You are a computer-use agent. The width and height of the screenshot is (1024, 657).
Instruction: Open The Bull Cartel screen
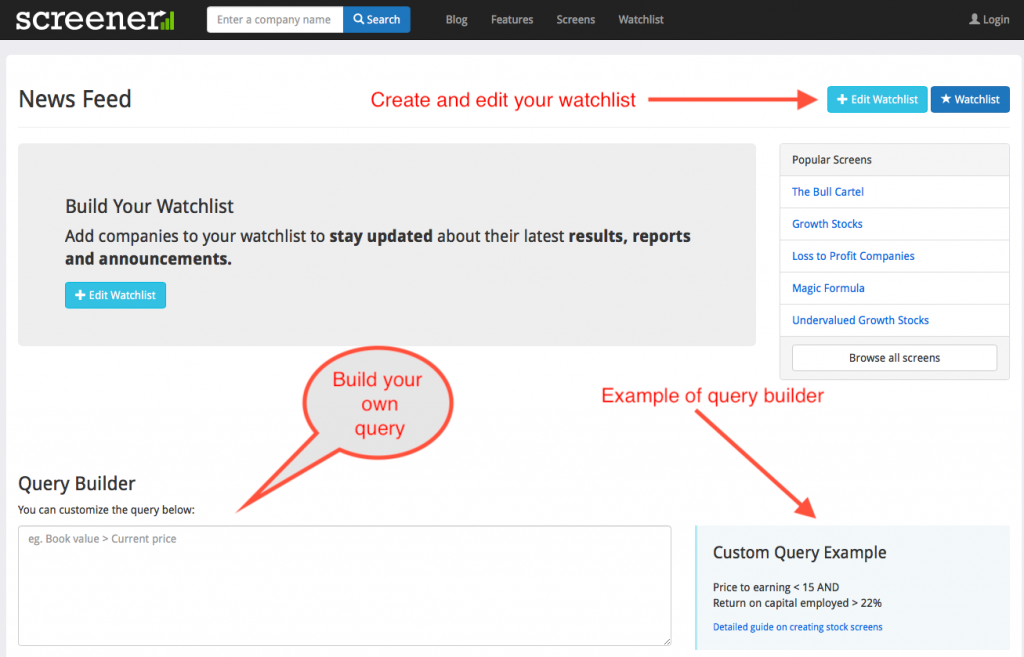click(x=828, y=192)
